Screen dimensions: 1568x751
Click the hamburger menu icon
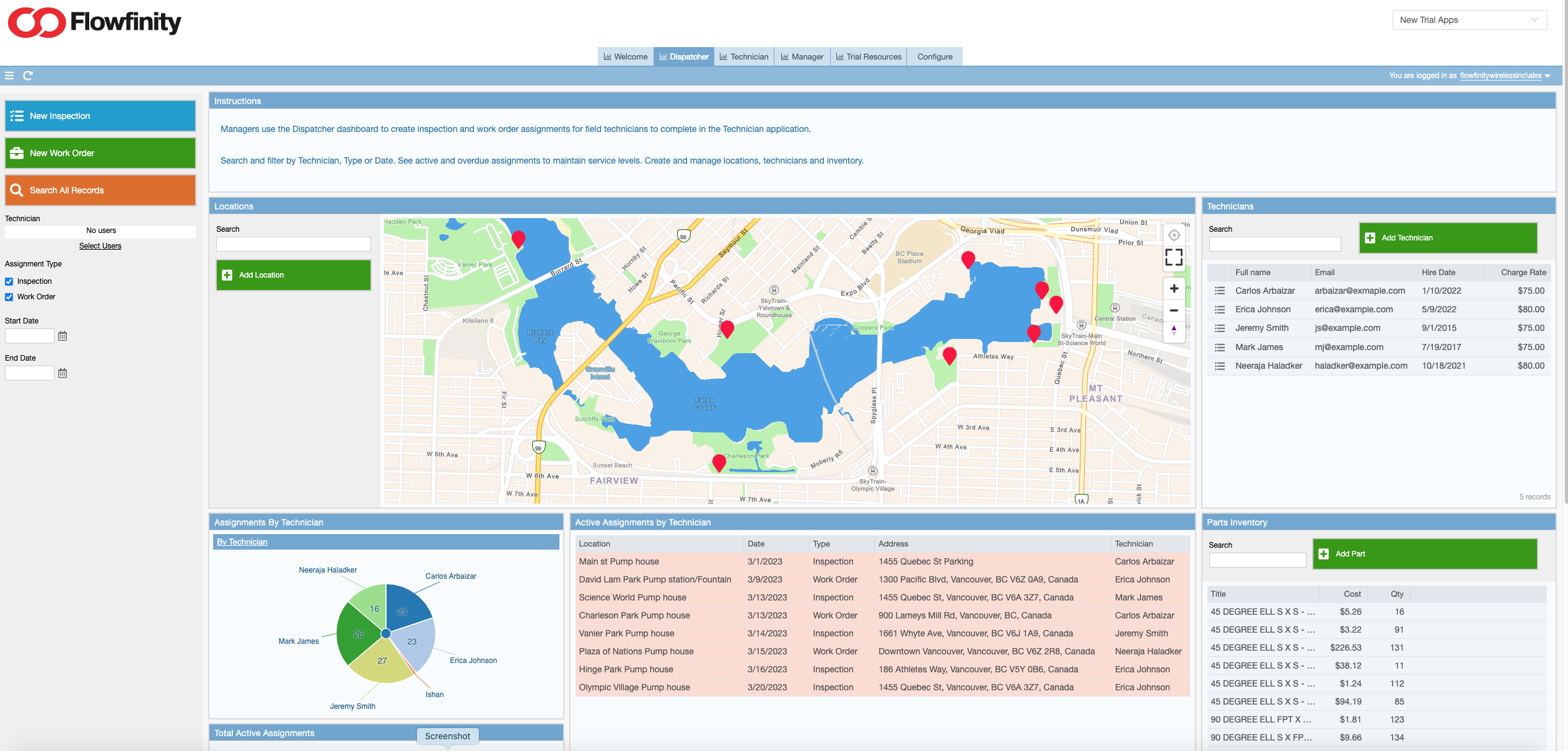click(x=9, y=76)
